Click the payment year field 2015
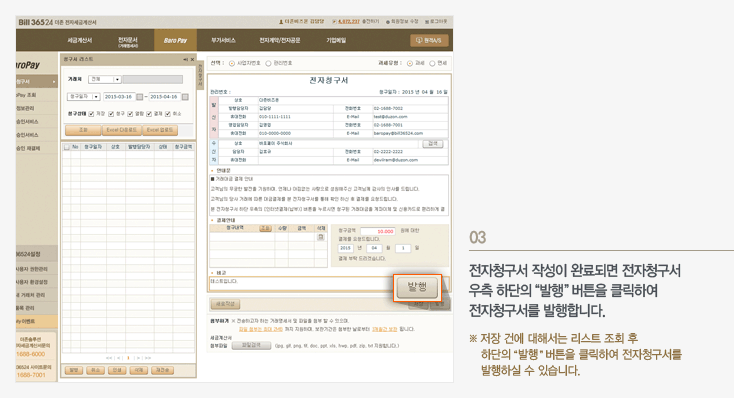 (345, 248)
